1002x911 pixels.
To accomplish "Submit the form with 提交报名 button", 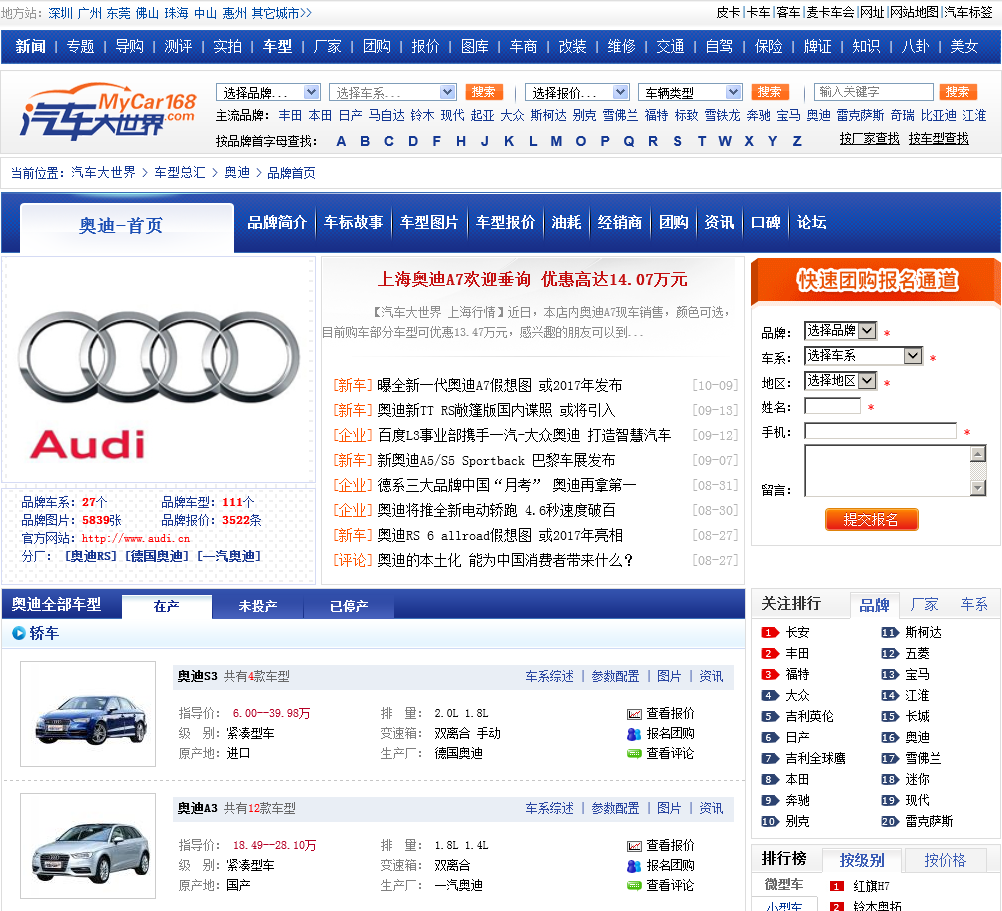I will [872, 519].
